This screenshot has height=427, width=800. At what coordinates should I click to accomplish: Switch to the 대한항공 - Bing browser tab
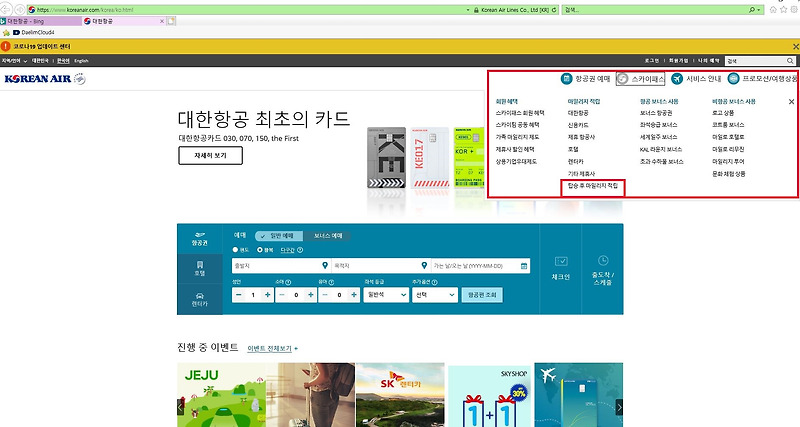tap(41, 21)
